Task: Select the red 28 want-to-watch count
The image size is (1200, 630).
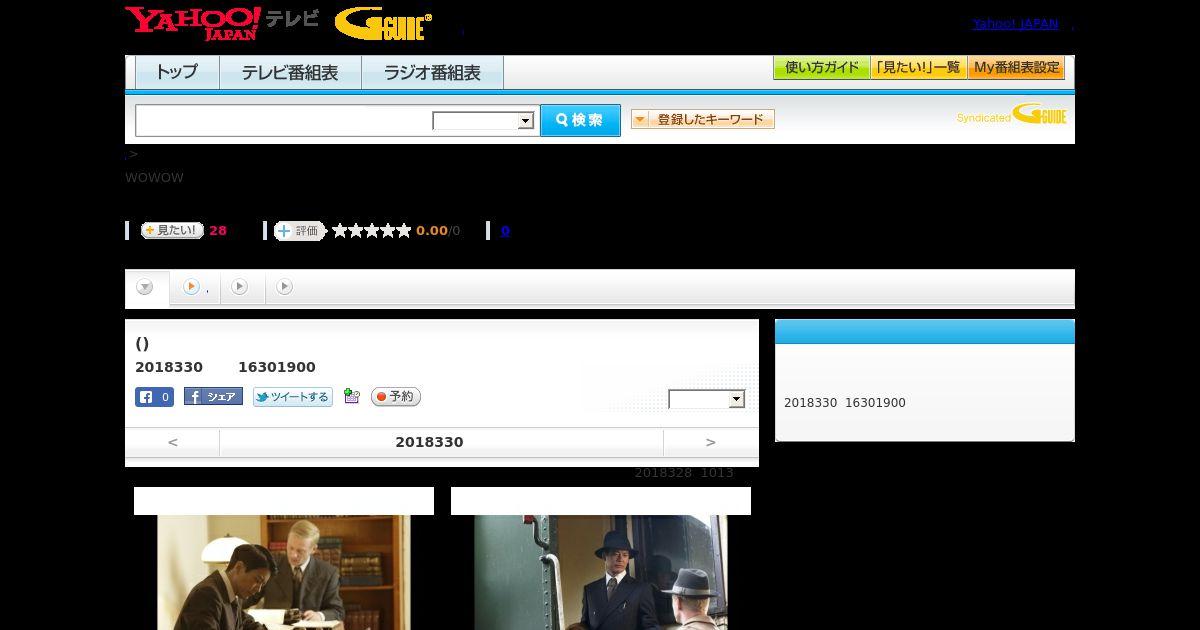Action: 218,231
